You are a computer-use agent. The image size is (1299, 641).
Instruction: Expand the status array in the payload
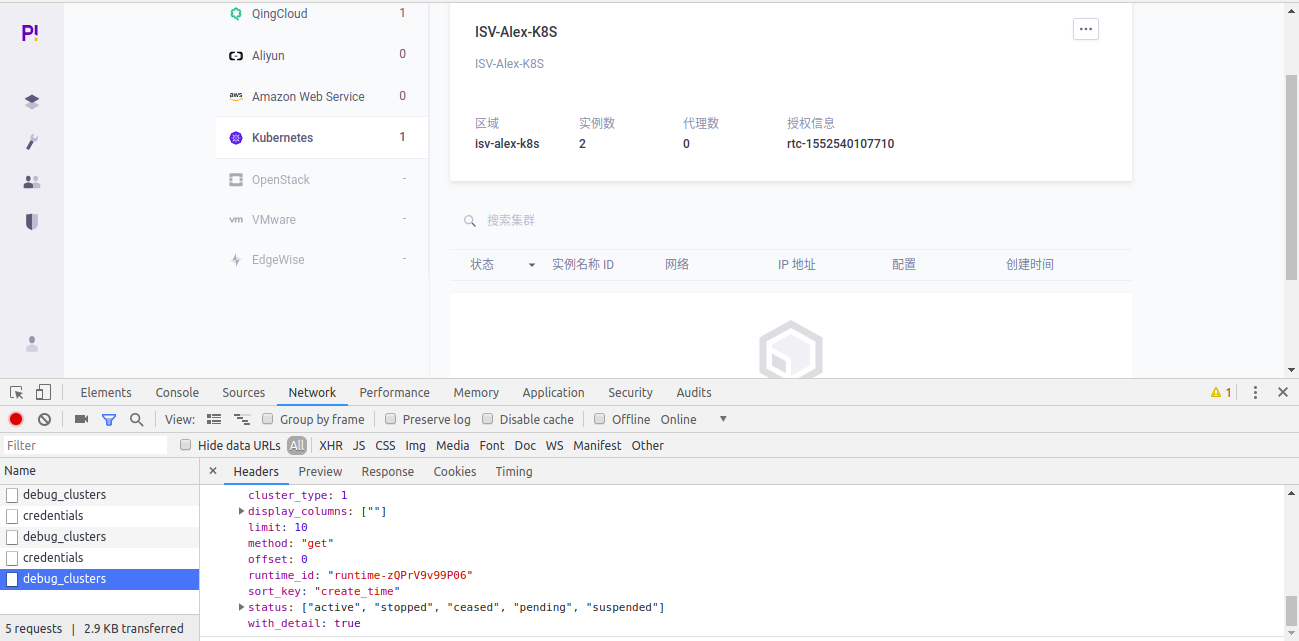pos(241,606)
